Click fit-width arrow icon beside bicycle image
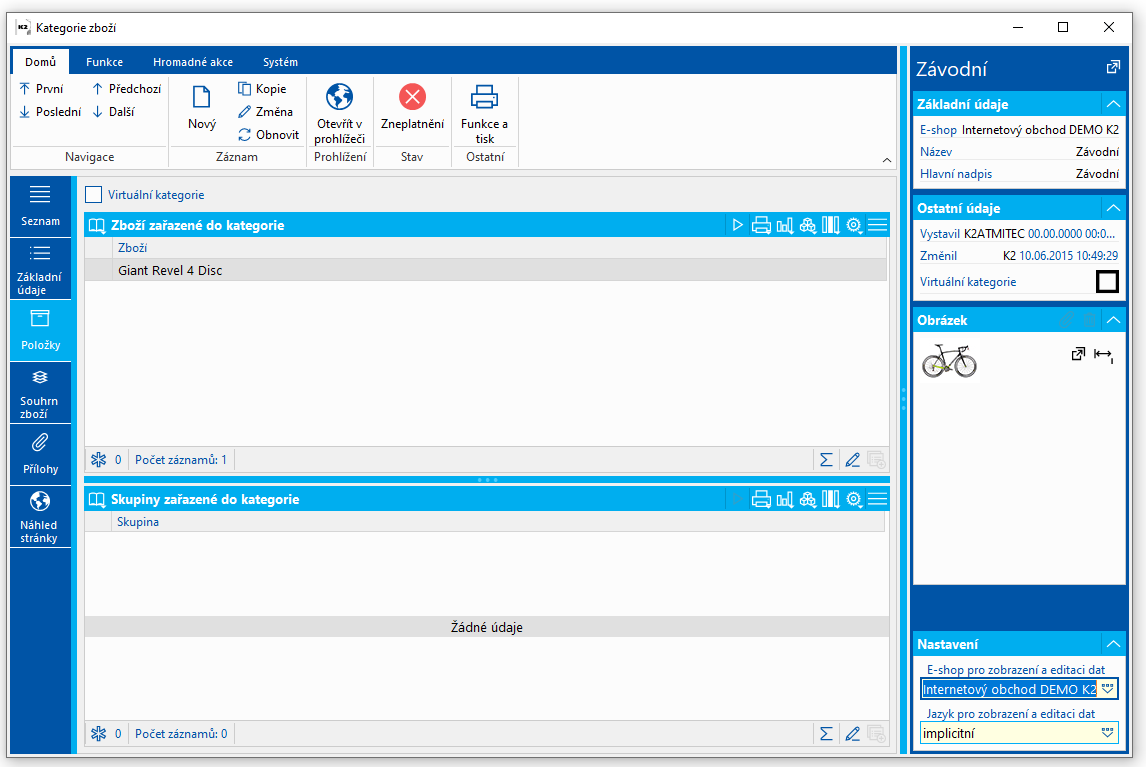Screen dimensions: 1146x767 (1103, 355)
